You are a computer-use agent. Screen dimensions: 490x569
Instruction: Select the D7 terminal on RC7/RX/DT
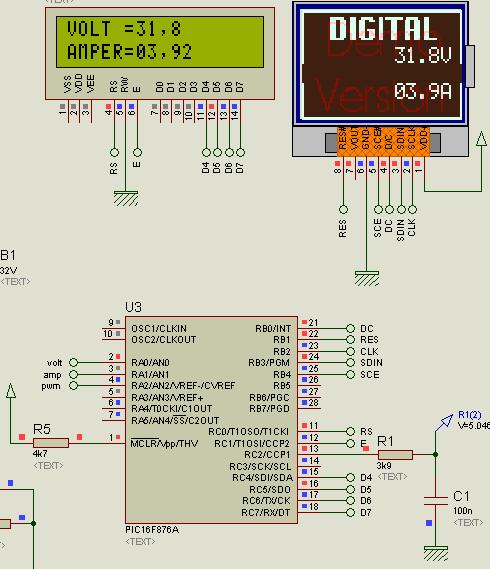(350, 512)
